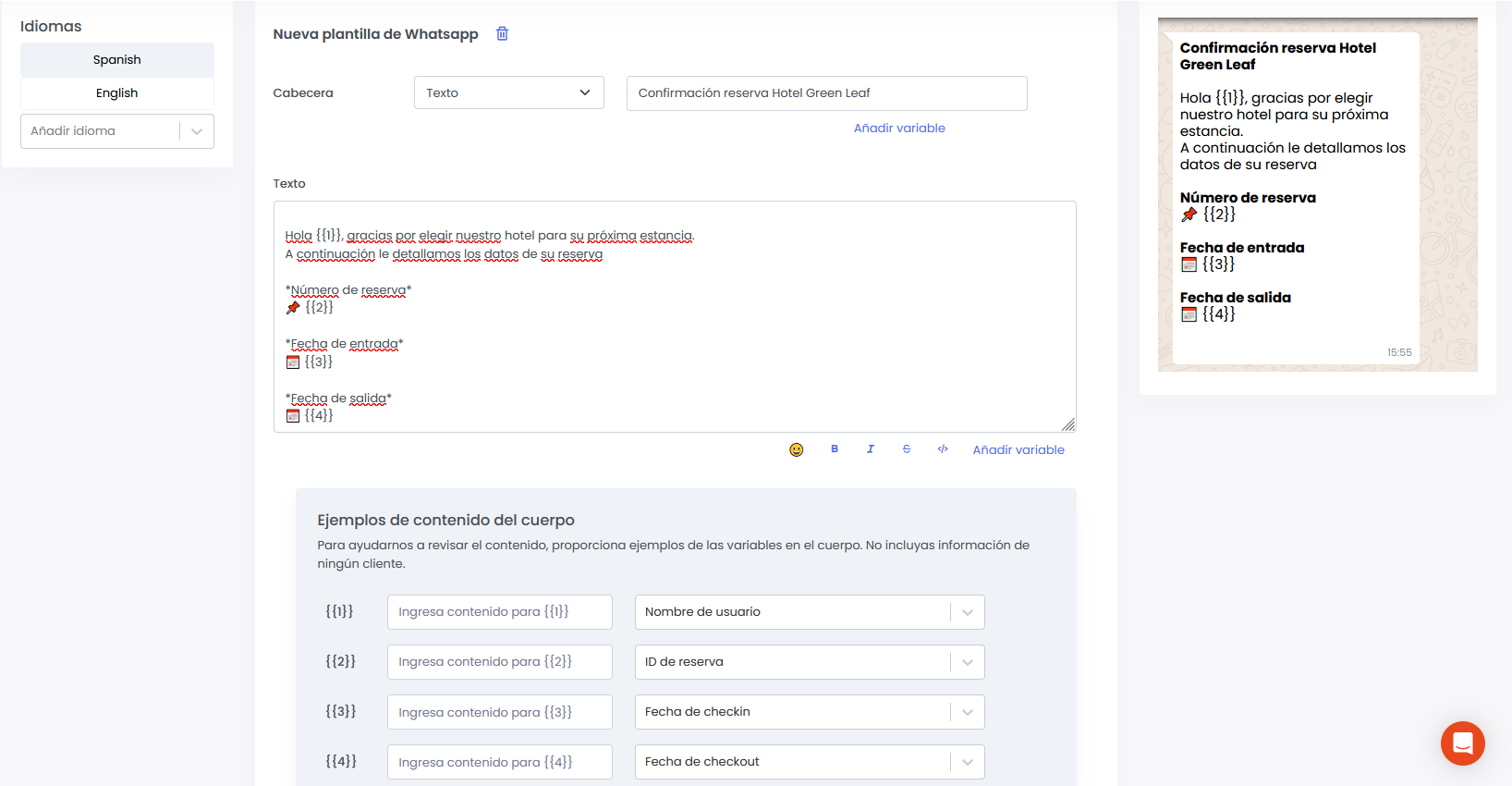Viewport: 1512px width, 786px height.
Task: Grab the textarea resize handle
Action: point(1068,424)
